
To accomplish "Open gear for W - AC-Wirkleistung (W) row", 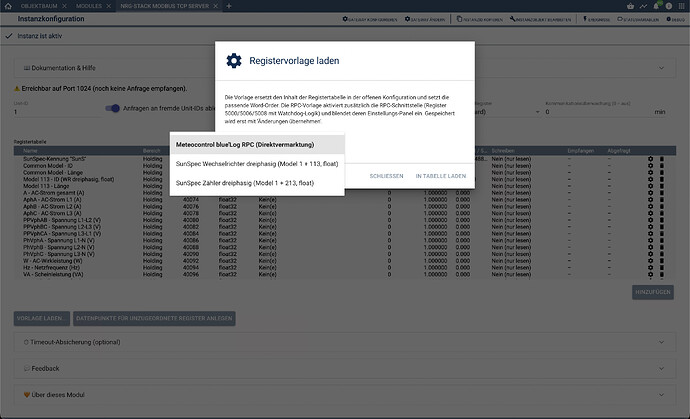I will pos(650,261).
